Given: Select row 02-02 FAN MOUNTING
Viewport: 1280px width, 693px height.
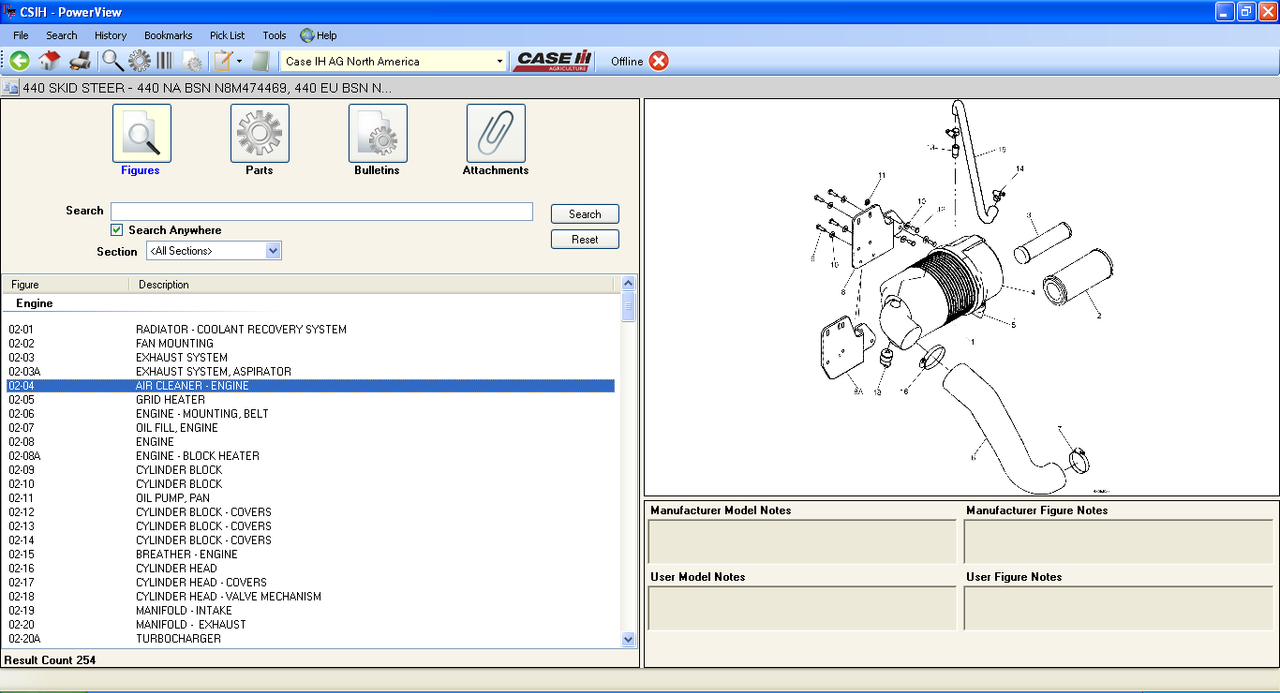Looking at the screenshot, I should (310, 344).
